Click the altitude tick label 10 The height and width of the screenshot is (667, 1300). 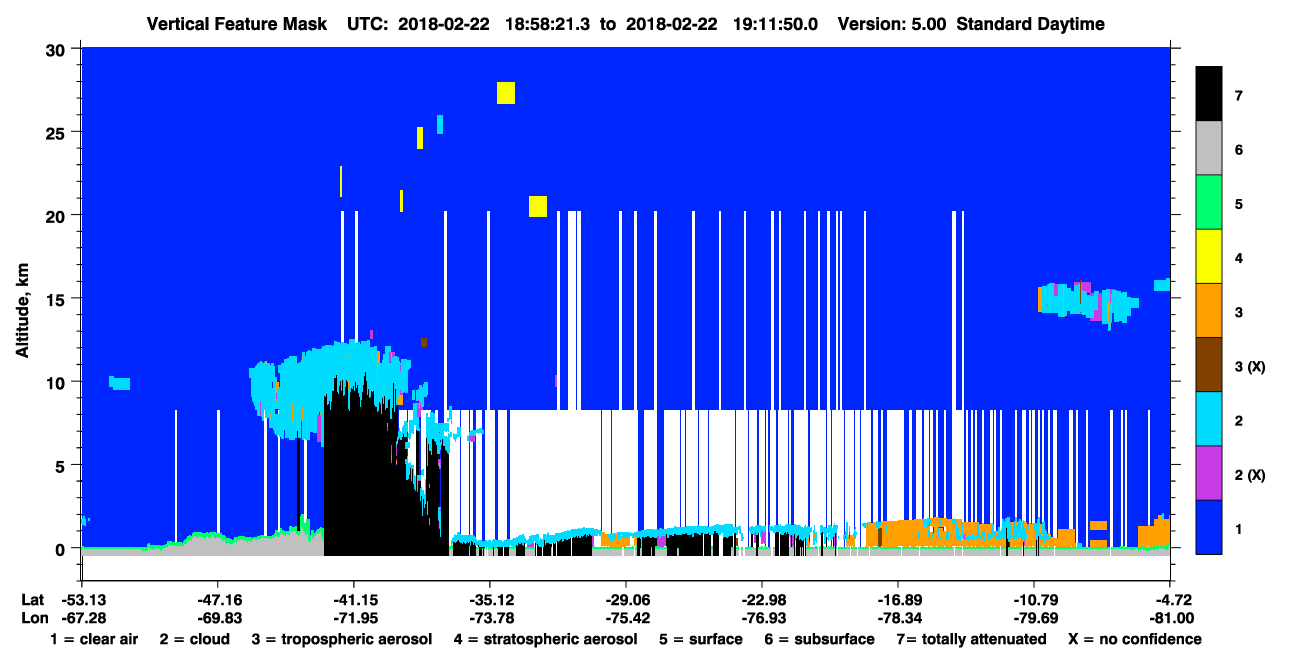(57, 382)
